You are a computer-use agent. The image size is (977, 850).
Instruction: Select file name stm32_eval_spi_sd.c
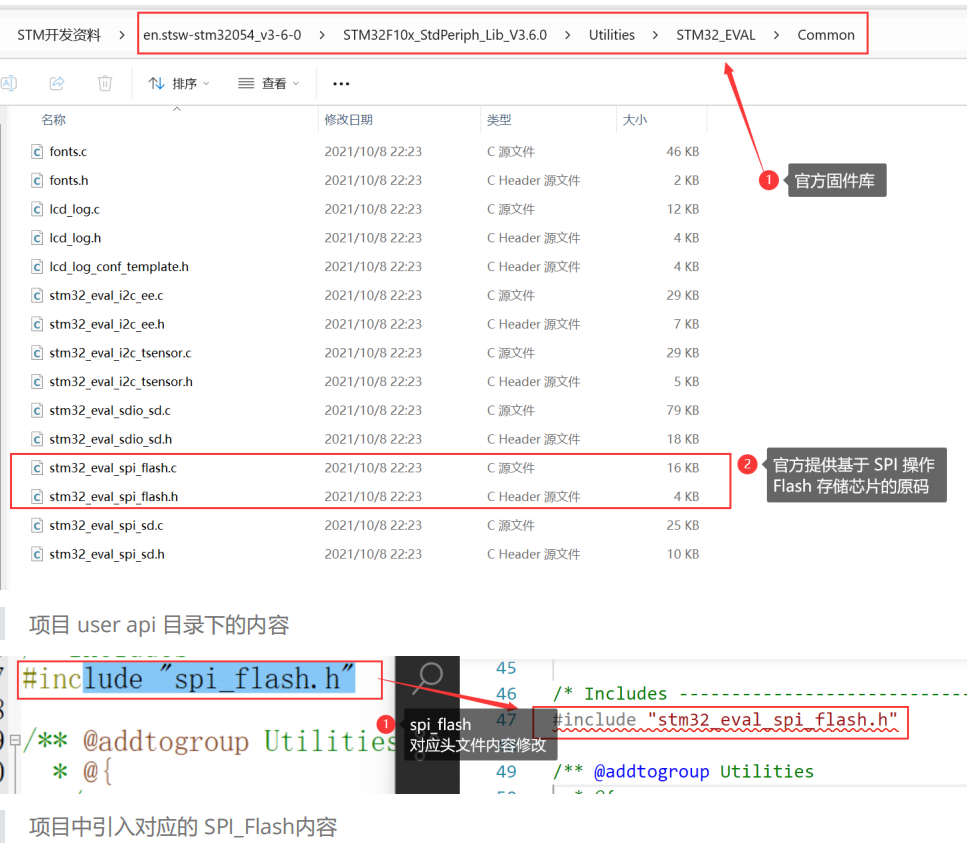click(106, 525)
